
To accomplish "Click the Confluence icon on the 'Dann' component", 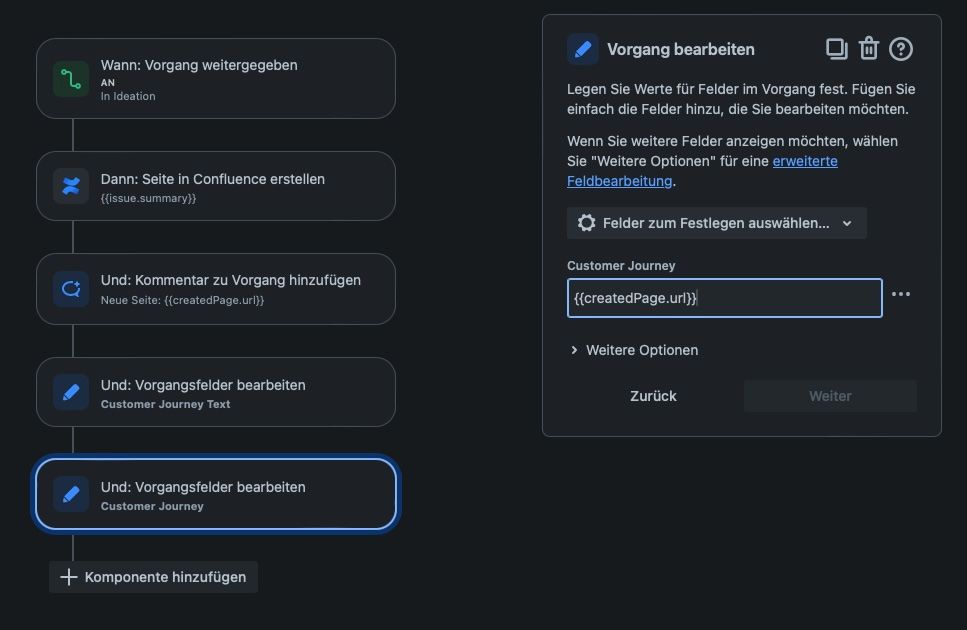I will [68, 185].
